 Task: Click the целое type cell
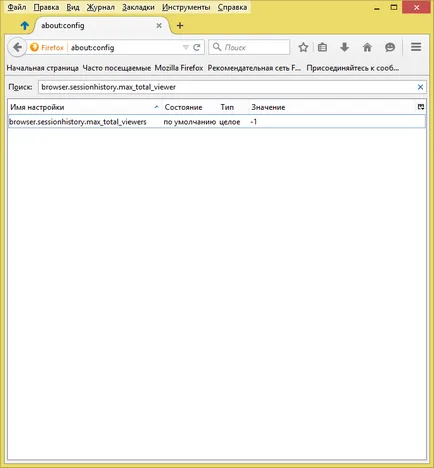coord(230,122)
